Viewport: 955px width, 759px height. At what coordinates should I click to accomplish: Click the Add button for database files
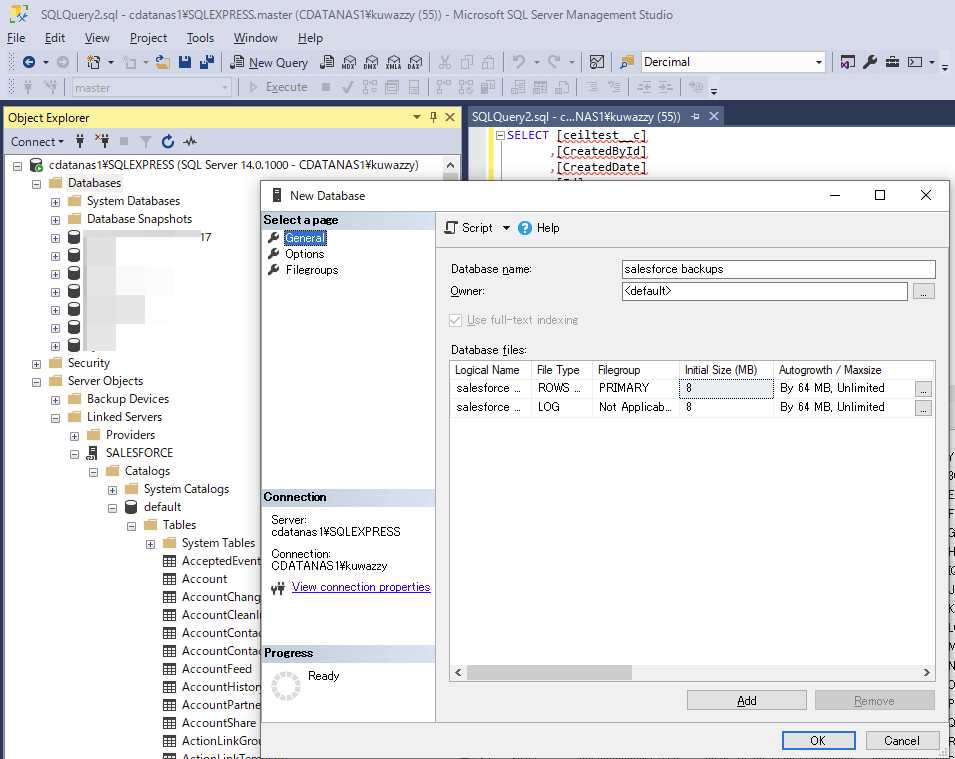[x=746, y=701]
